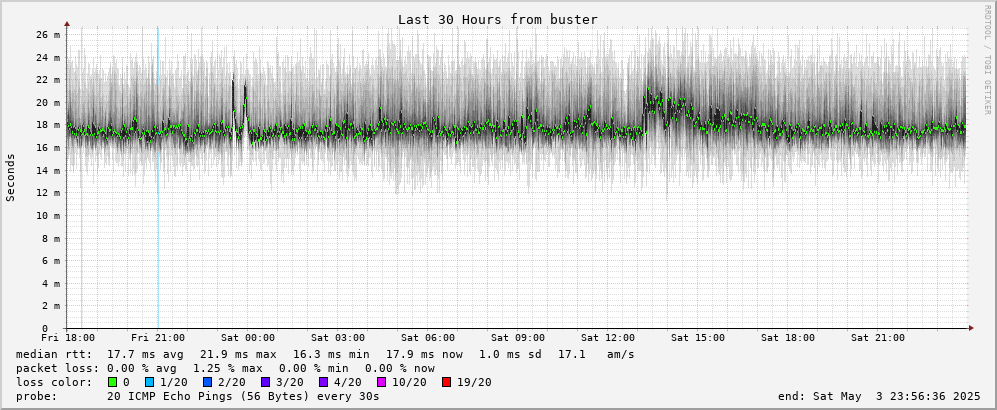Viewport: 997px width, 410px height.
Task: Click the red 19/20 loss swatch
Action: 446,383
